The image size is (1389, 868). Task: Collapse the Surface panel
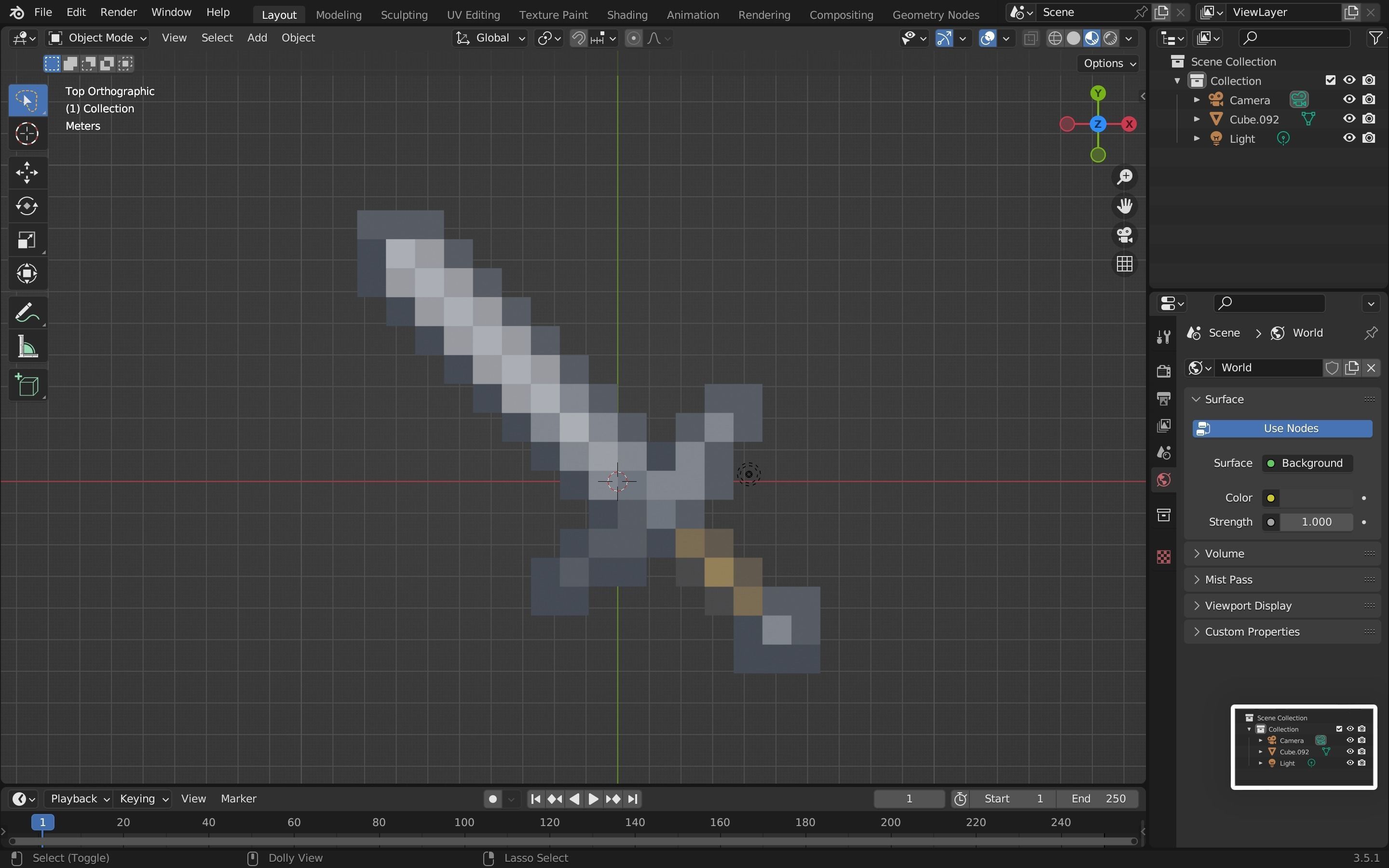(x=1282, y=399)
